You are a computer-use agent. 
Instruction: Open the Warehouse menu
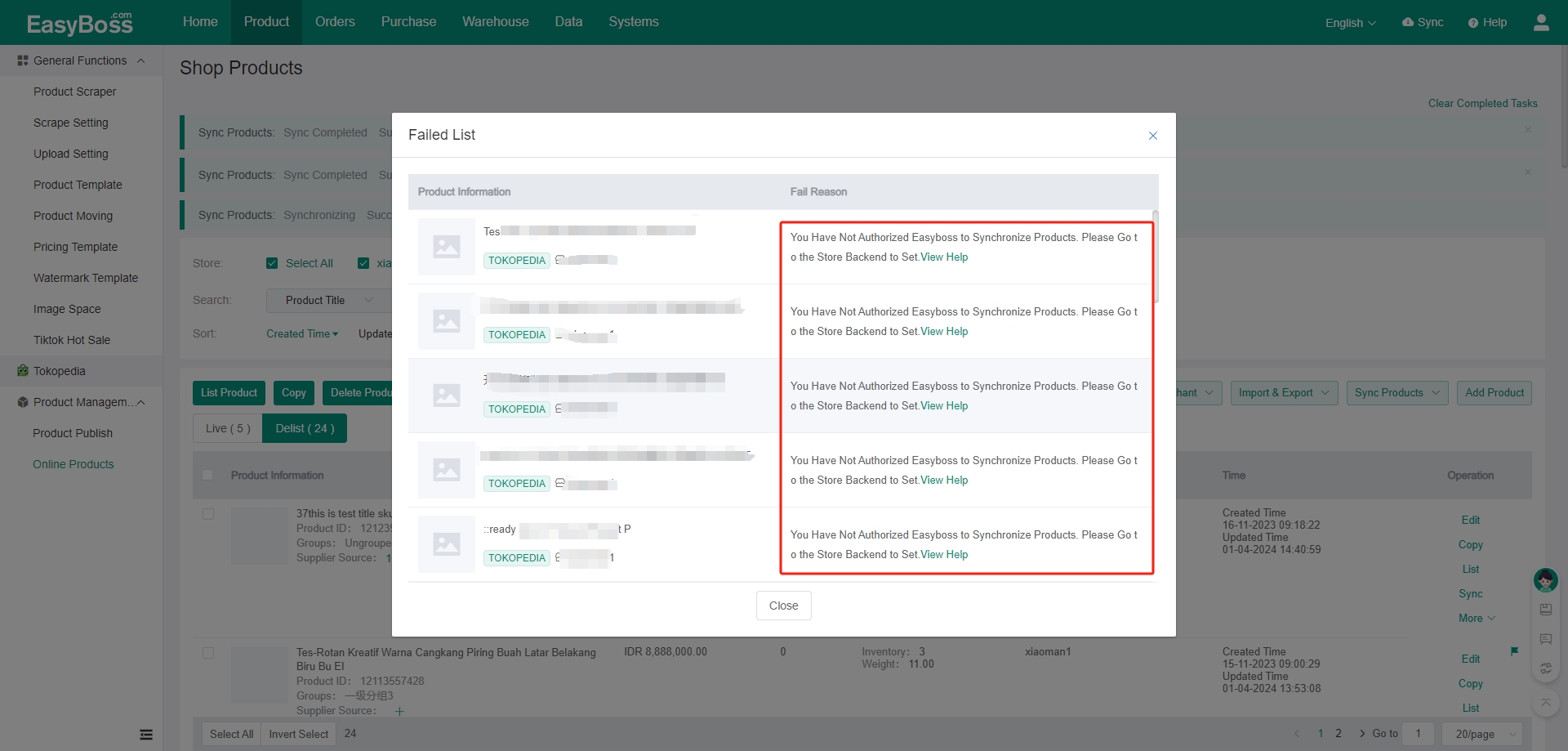pos(495,22)
